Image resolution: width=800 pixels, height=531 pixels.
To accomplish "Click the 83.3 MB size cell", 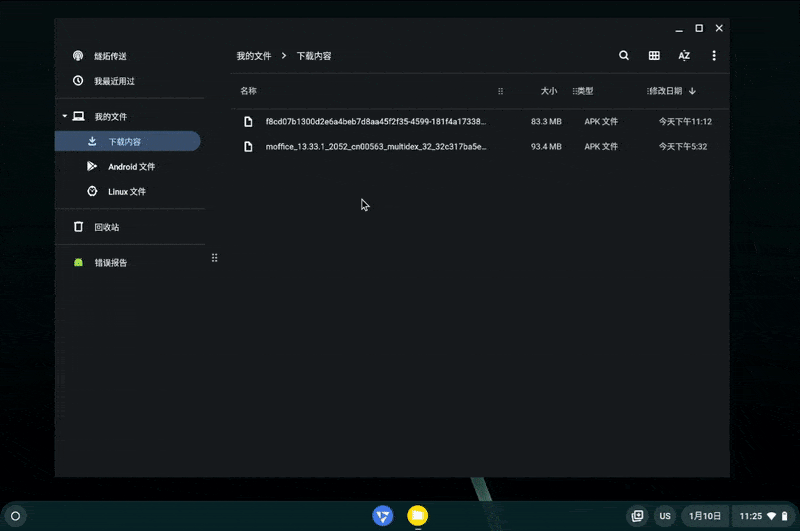I will pos(546,121).
